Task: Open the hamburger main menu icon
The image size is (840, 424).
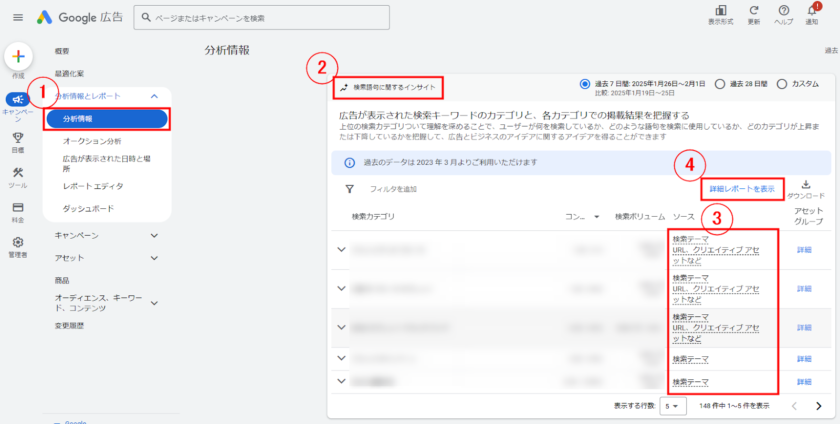Action: (x=18, y=17)
